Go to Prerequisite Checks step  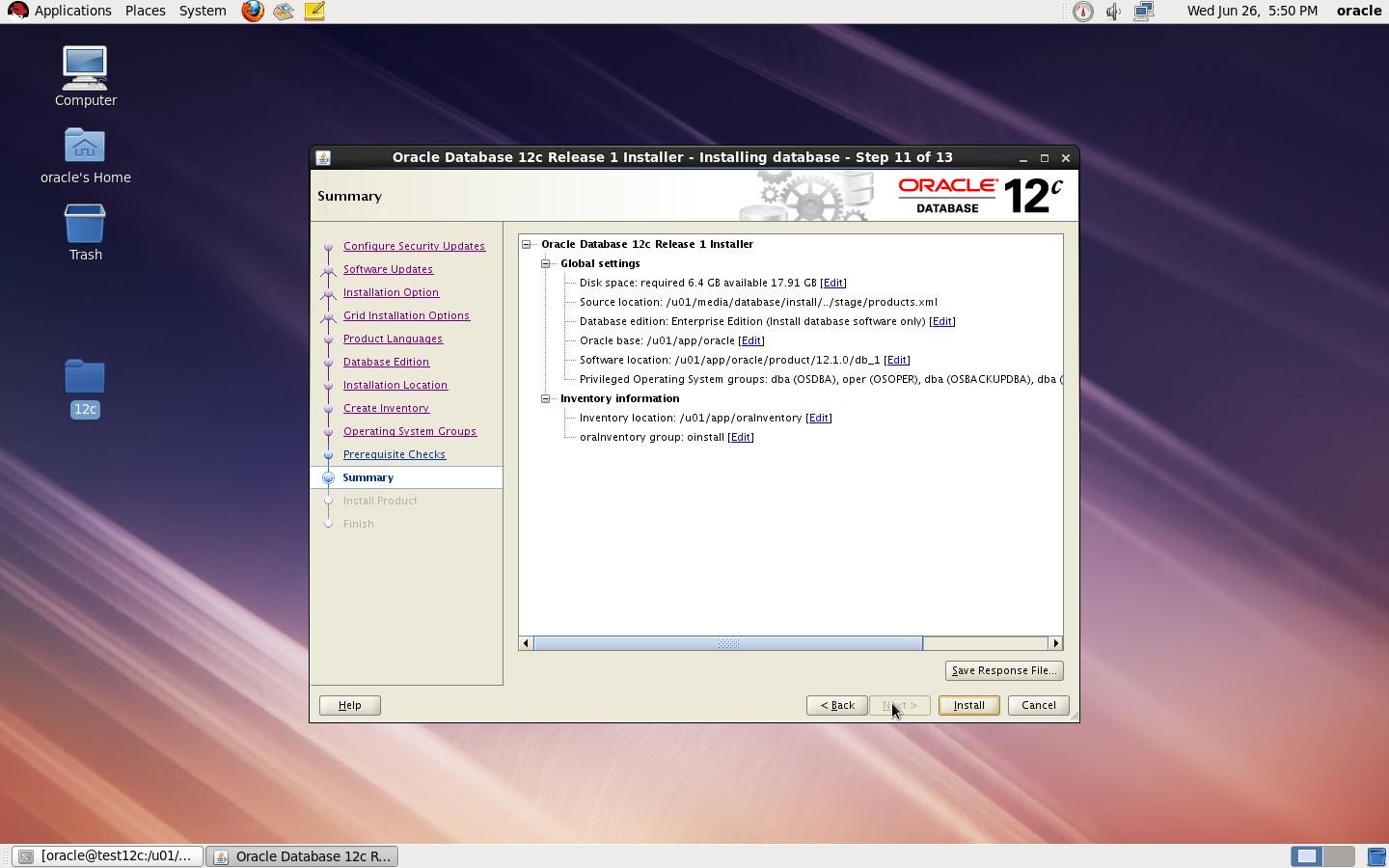coord(394,454)
